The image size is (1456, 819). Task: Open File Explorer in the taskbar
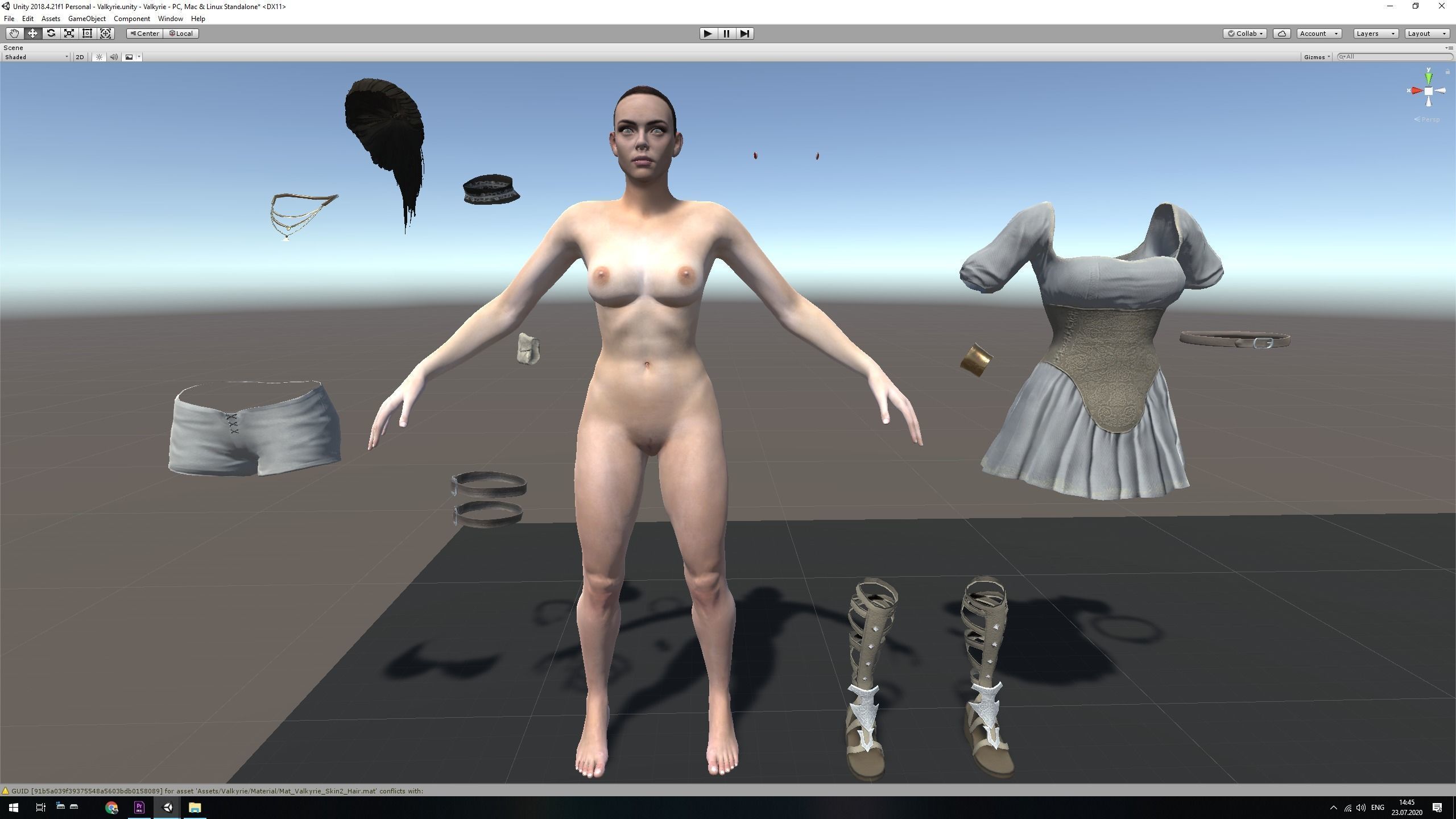195,808
